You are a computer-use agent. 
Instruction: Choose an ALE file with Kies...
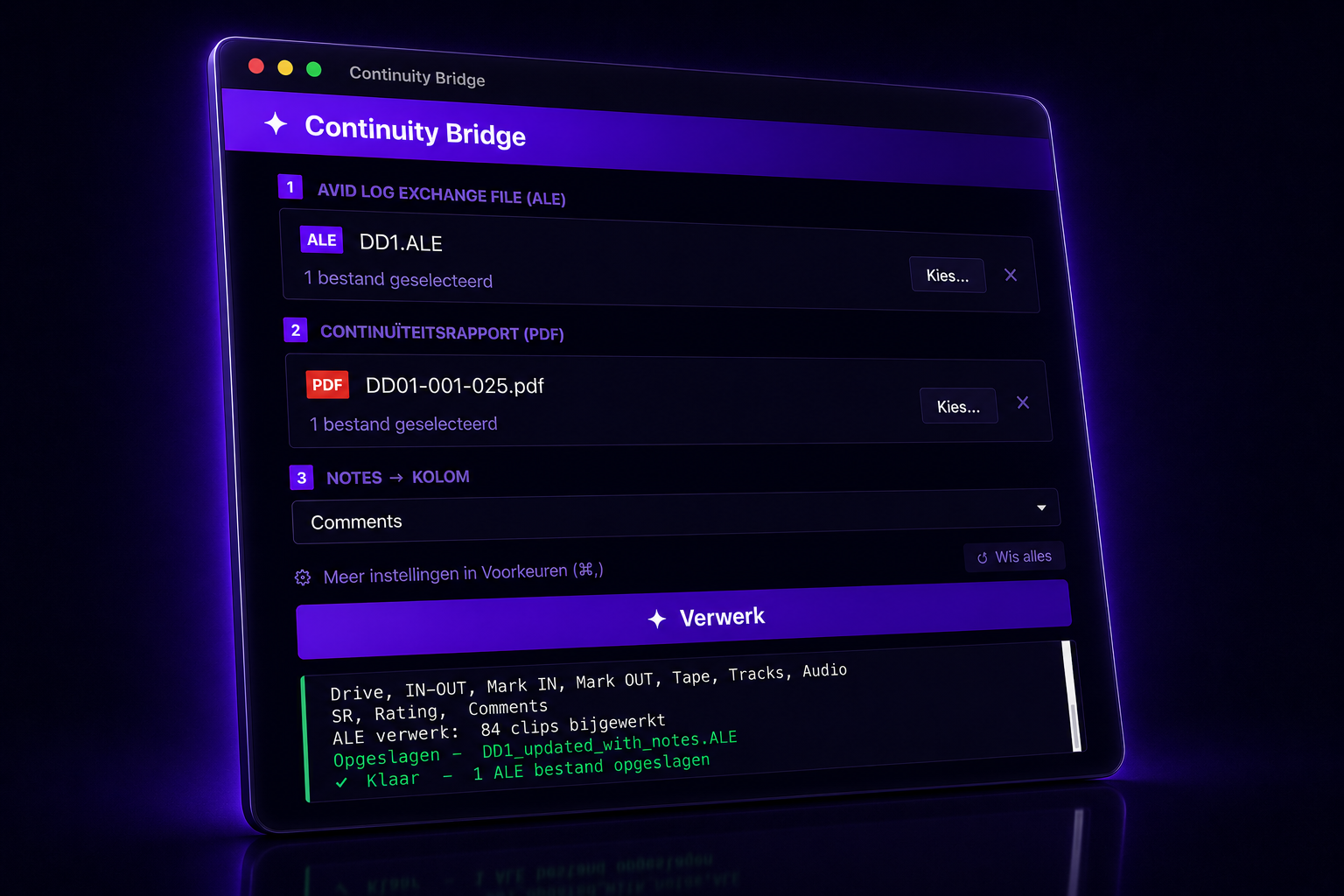tap(948, 275)
